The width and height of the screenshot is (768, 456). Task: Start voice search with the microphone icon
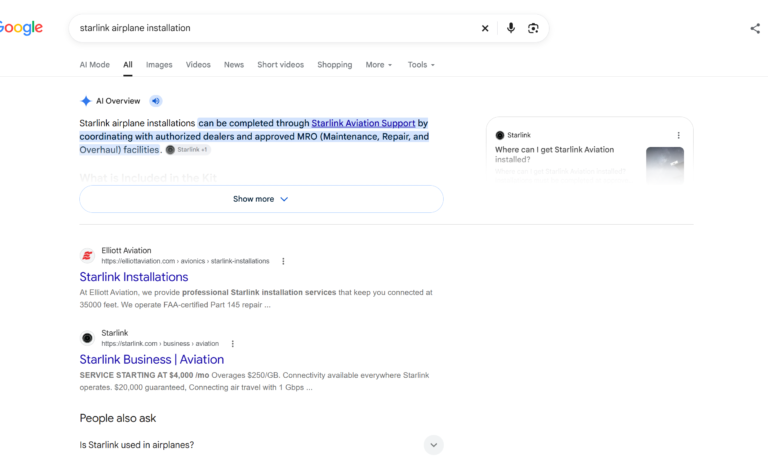pos(510,28)
